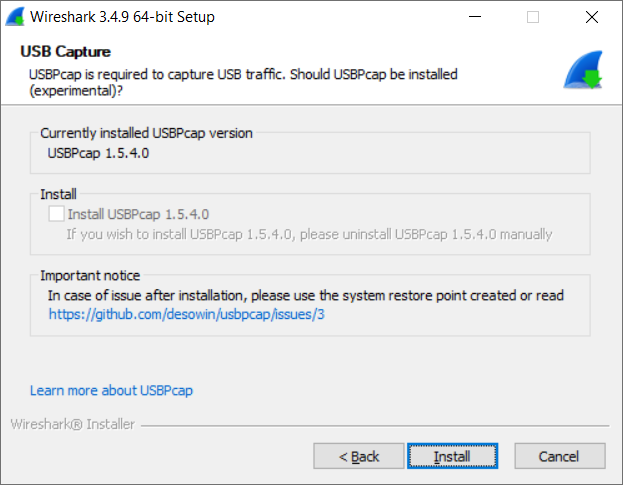Click the disabled maximize window button
The image size is (623, 485).
tap(533, 17)
